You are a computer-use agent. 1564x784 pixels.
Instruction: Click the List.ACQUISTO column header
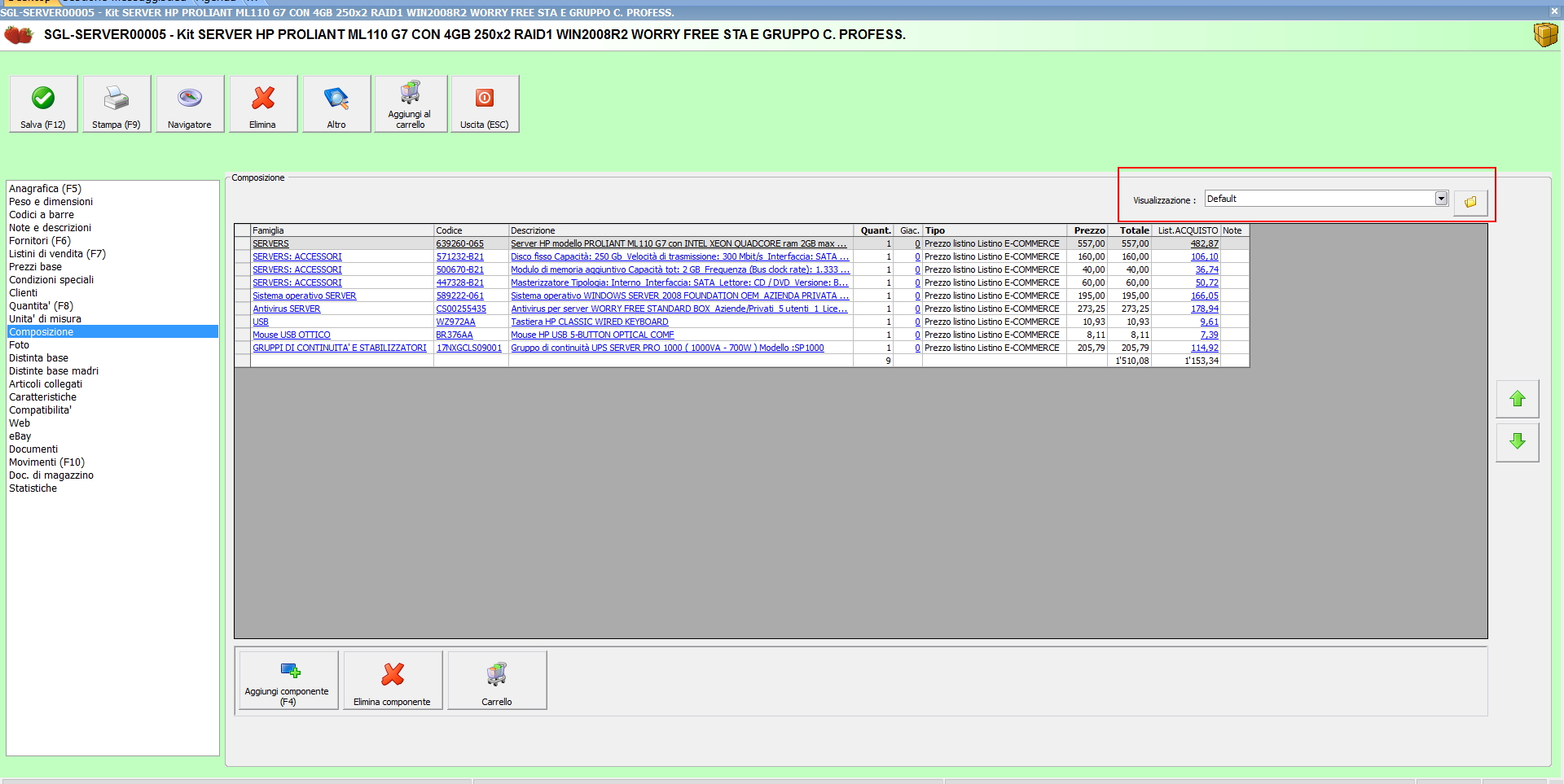coord(1188,230)
